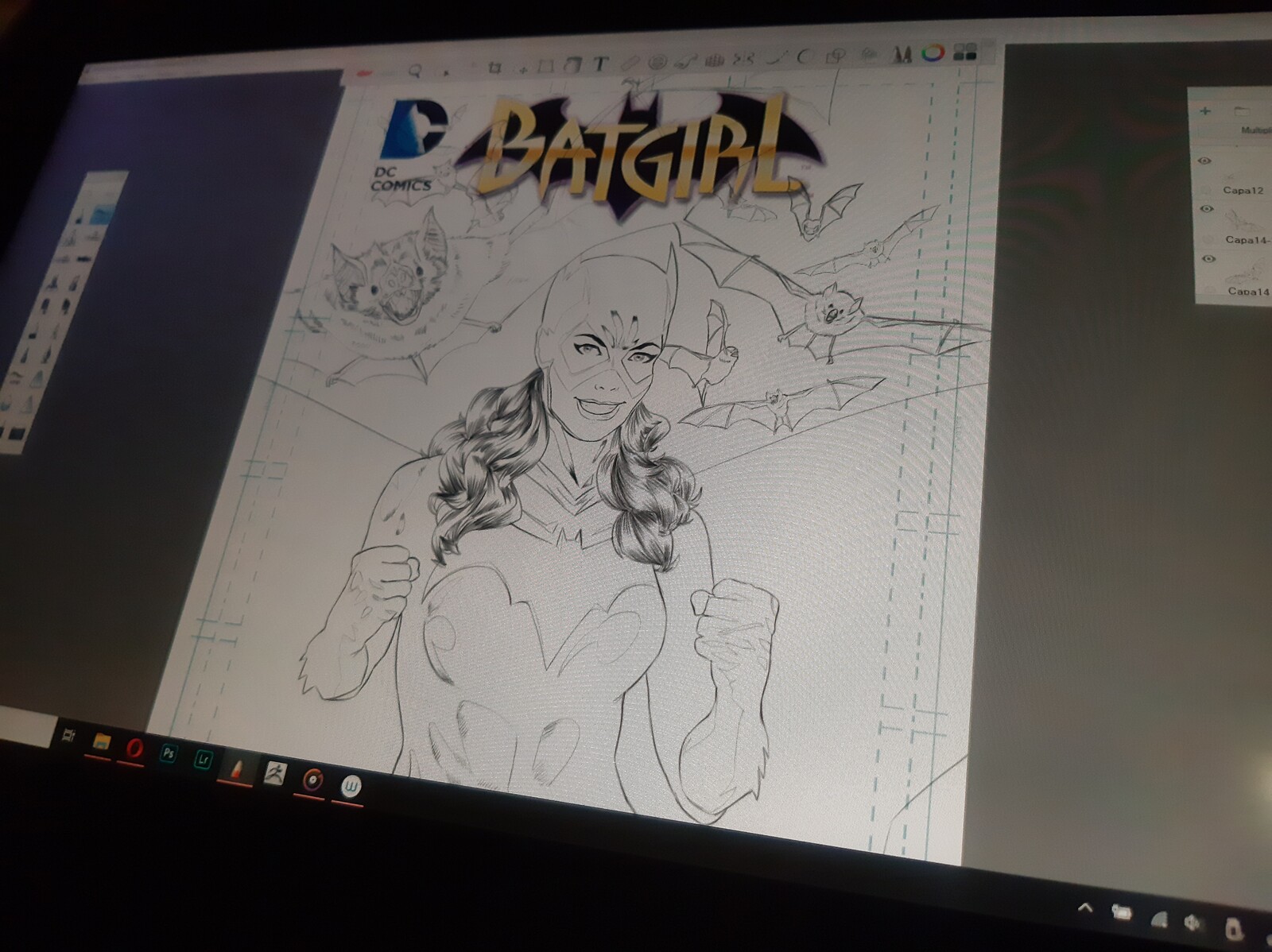Open the Brush Library pencils icon
This screenshot has height=952, width=1272.
point(902,54)
